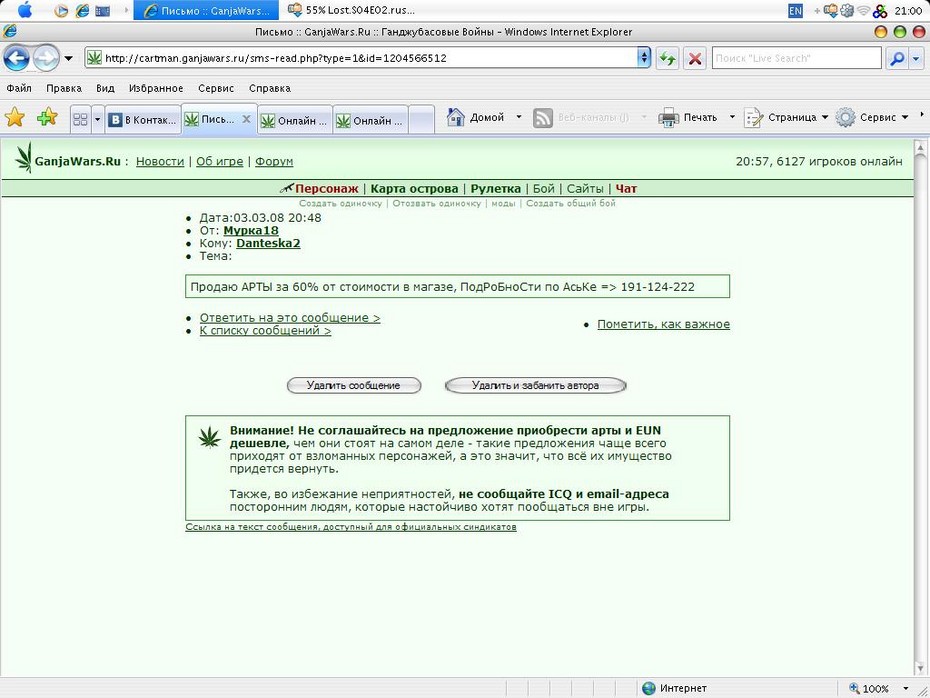The height and width of the screenshot is (698, 930).
Task: Click the search magnifier button
Action: (x=897, y=58)
